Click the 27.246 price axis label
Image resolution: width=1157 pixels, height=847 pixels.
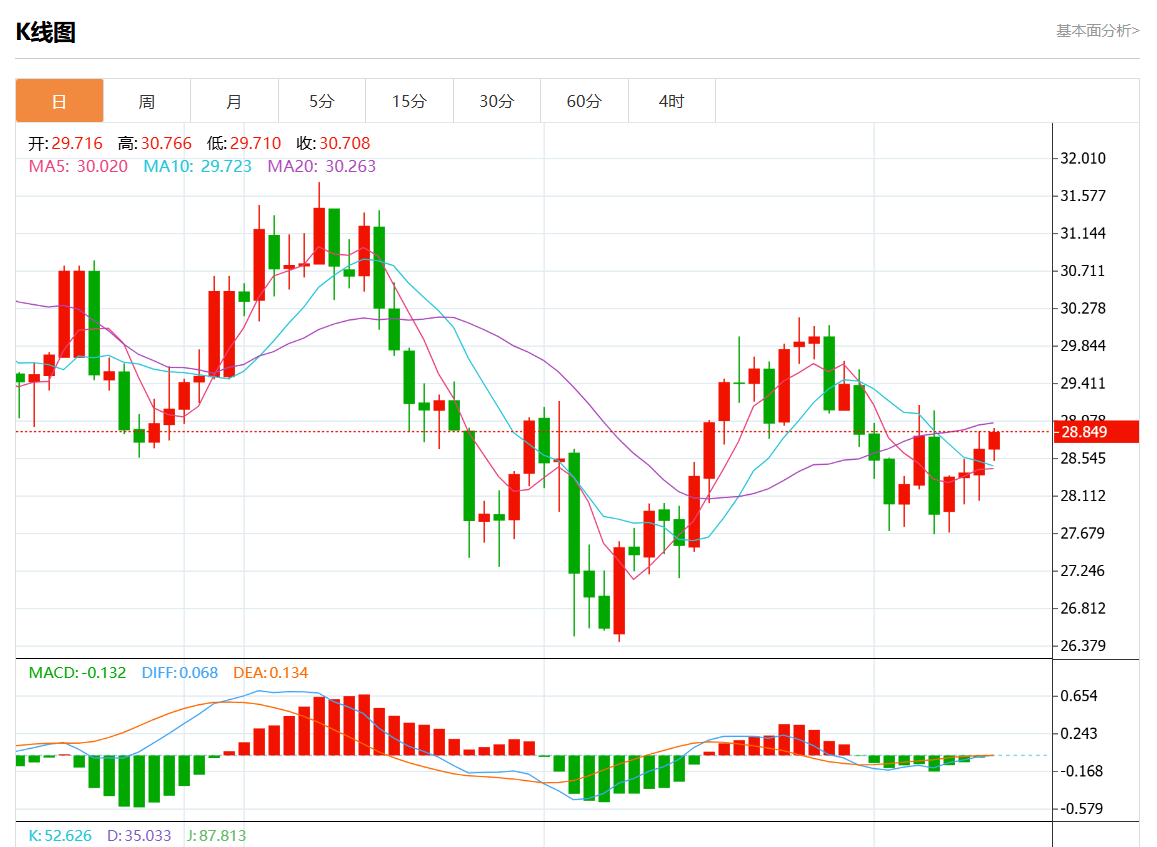1082,570
